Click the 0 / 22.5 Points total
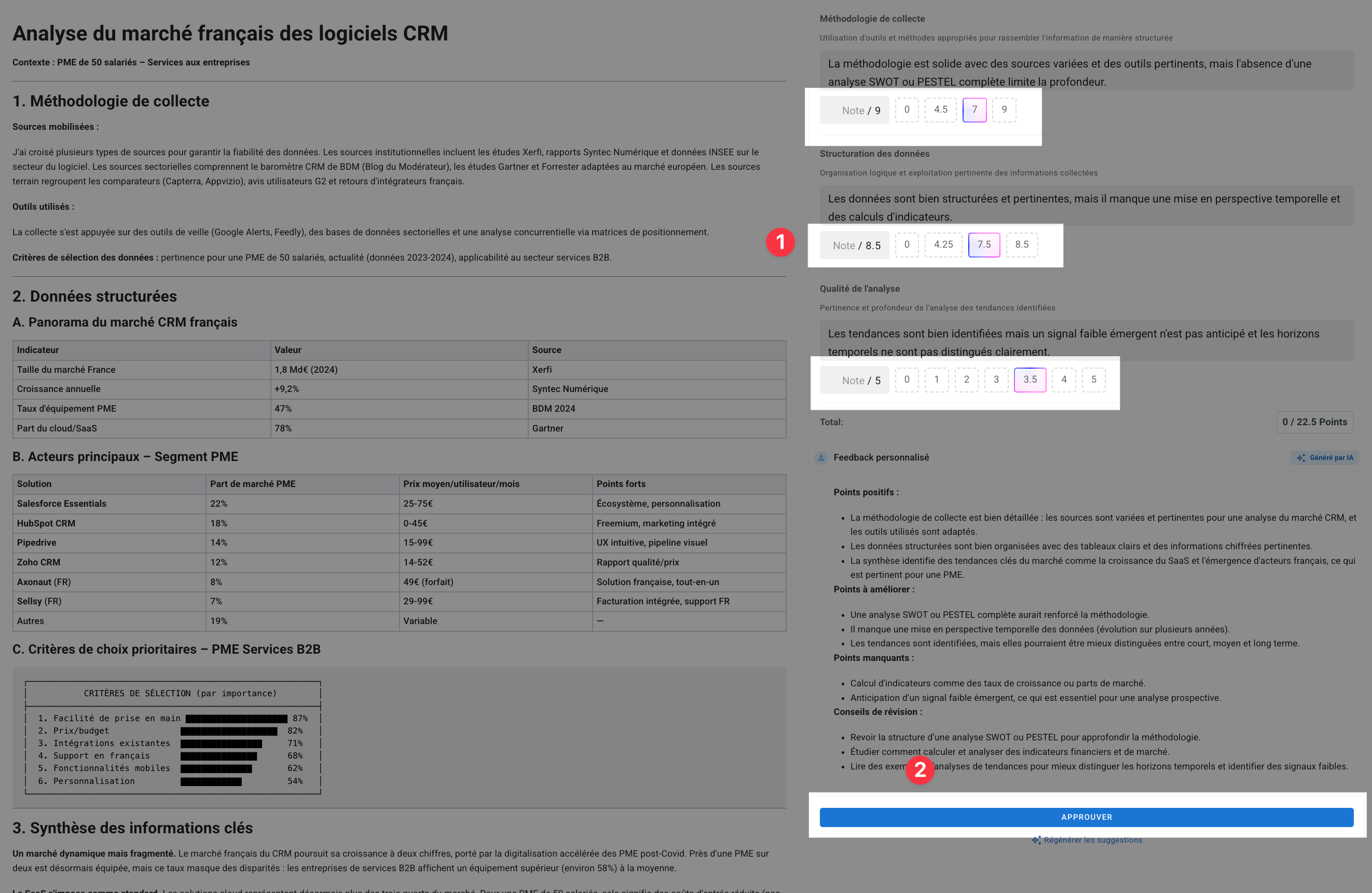1372x893 pixels. 1314,422
